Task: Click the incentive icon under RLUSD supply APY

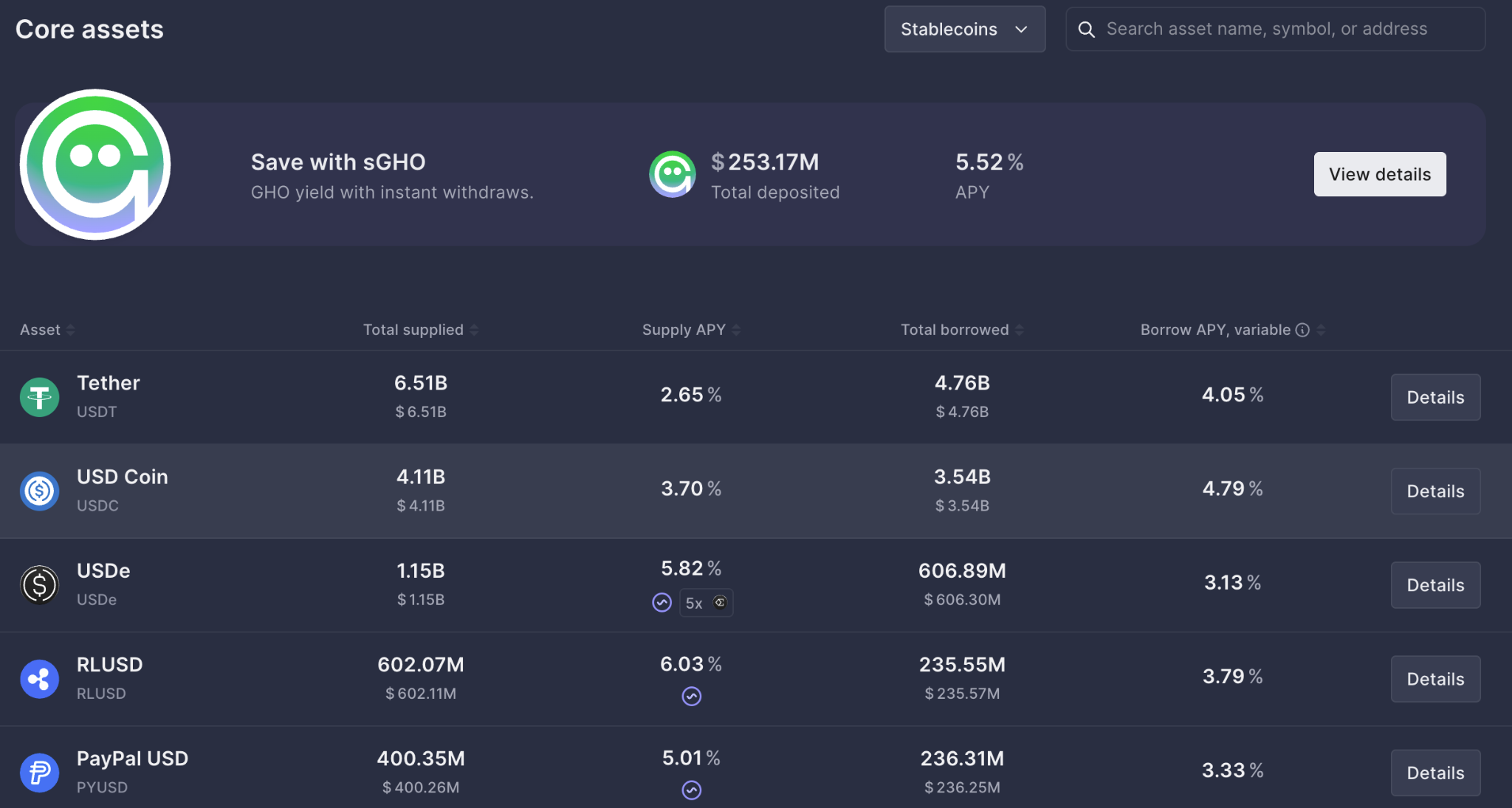Action: 691,696
